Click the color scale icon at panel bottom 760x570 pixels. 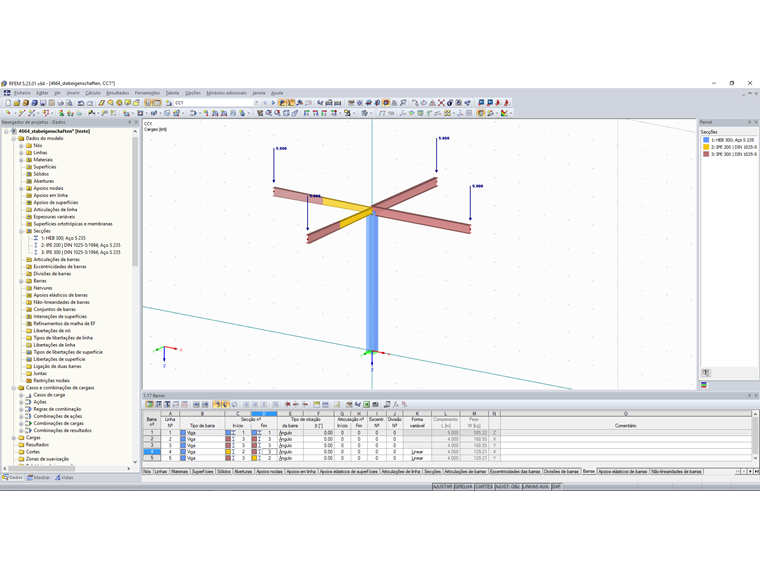(704, 385)
